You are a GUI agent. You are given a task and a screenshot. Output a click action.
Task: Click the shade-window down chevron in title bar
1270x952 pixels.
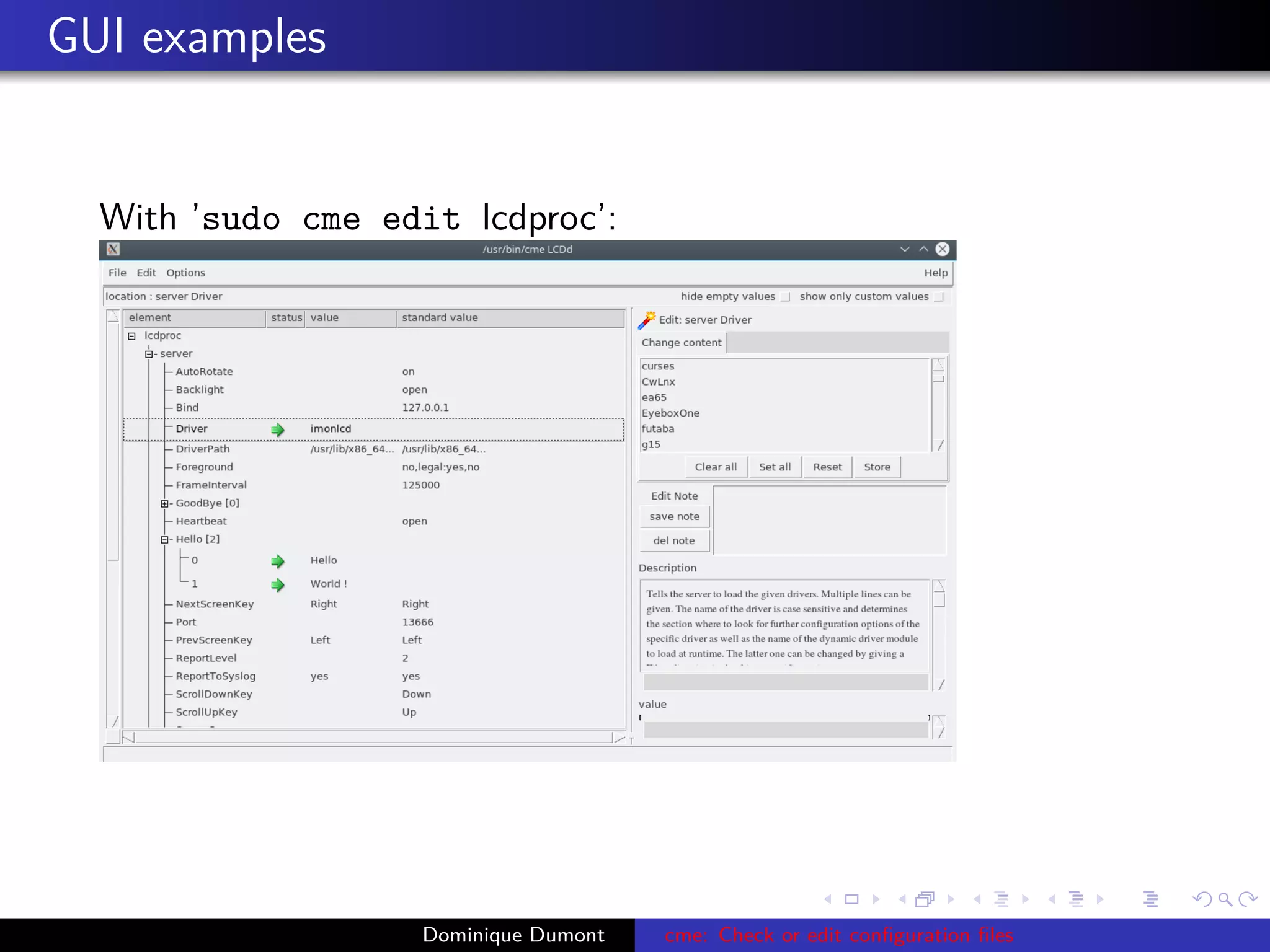point(905,249)
